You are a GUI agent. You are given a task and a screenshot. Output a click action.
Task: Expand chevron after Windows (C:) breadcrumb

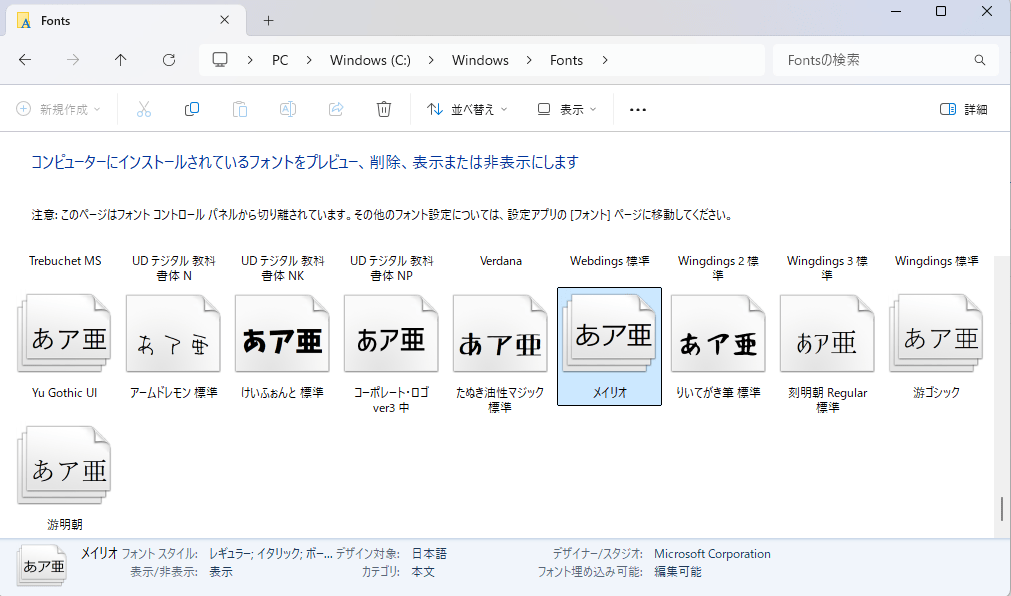pyautogui.click(x=431, y=60)
